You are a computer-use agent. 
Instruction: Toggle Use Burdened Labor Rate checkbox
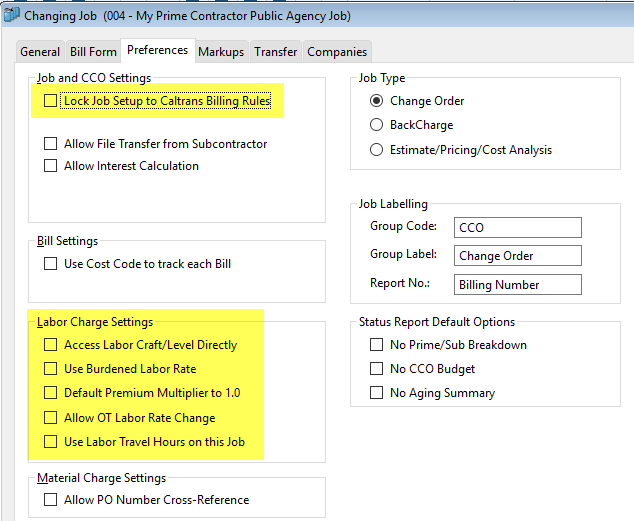(51, 369)
